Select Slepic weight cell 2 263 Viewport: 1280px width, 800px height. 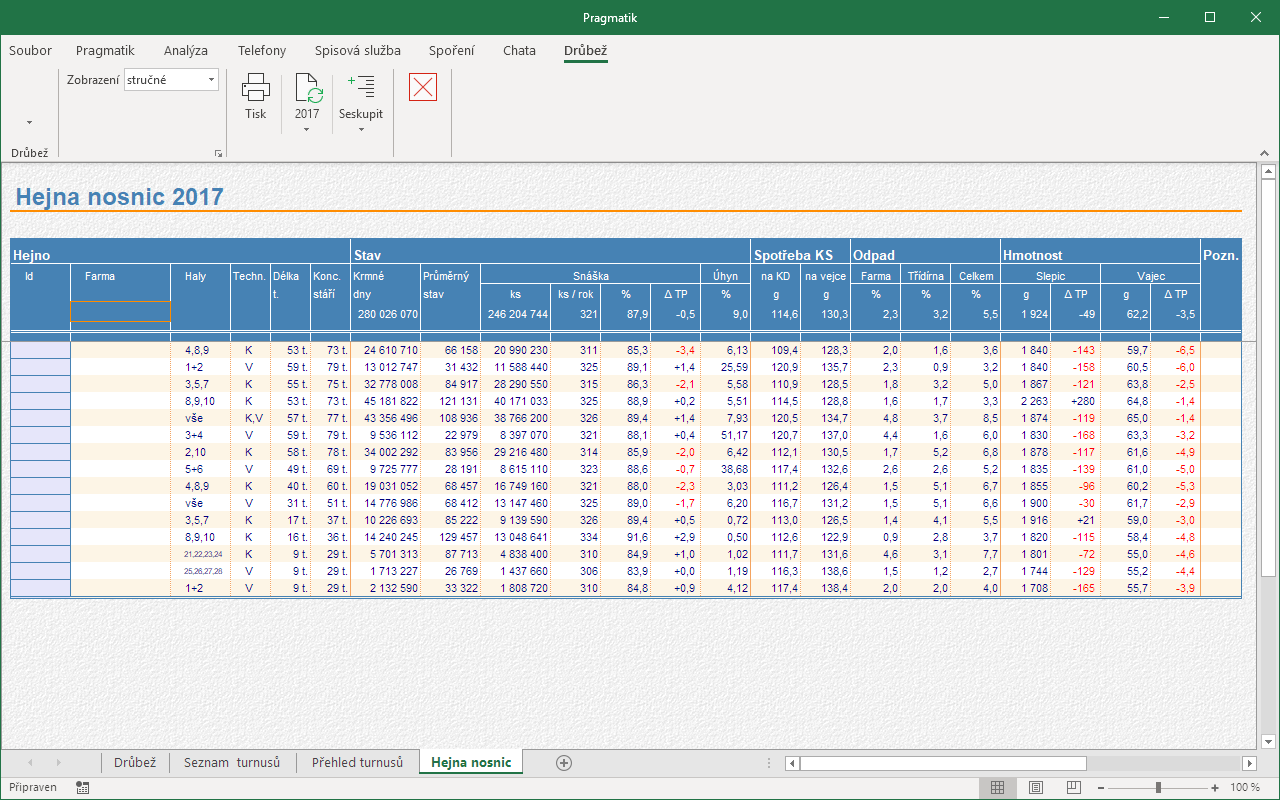1026,401
